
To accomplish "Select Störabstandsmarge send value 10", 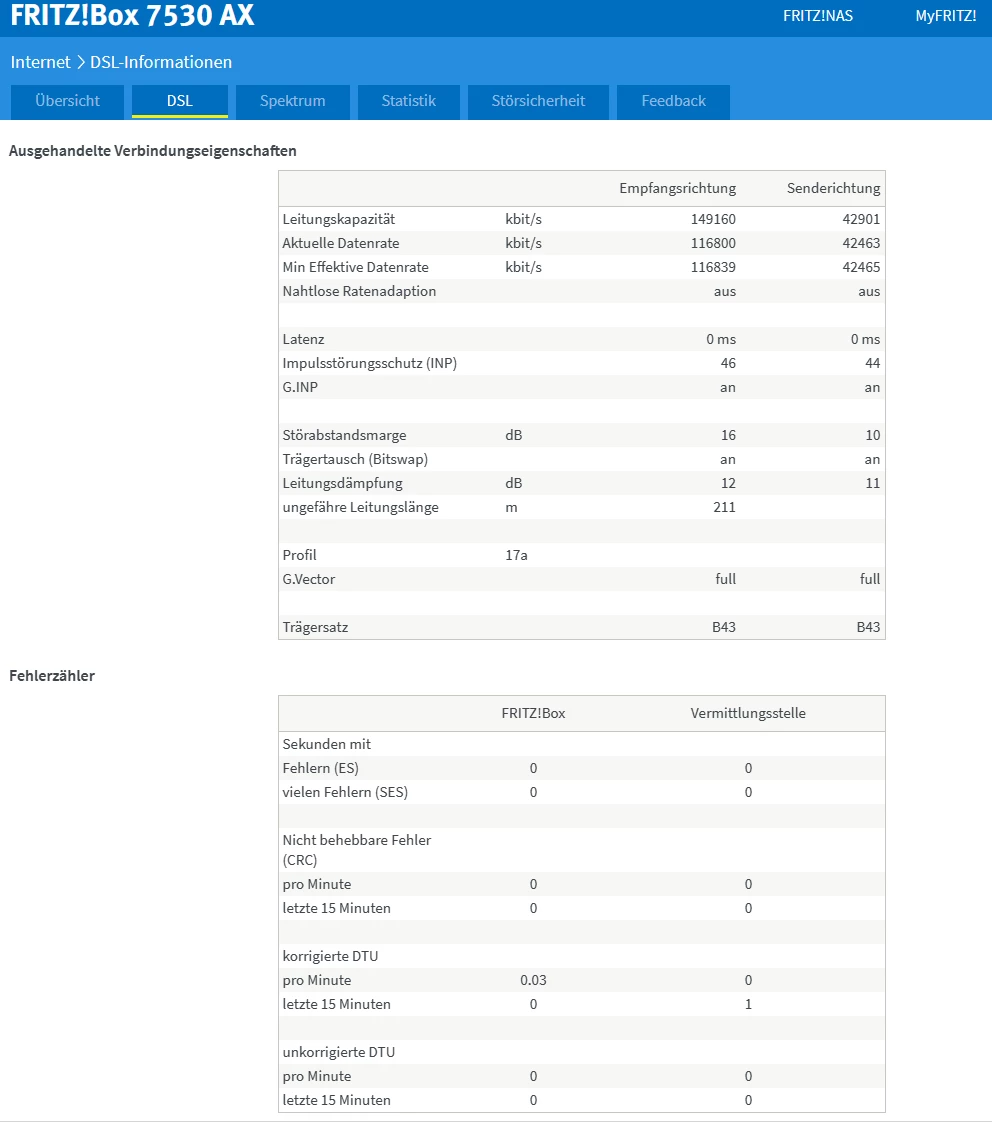I will coord(873,435).
